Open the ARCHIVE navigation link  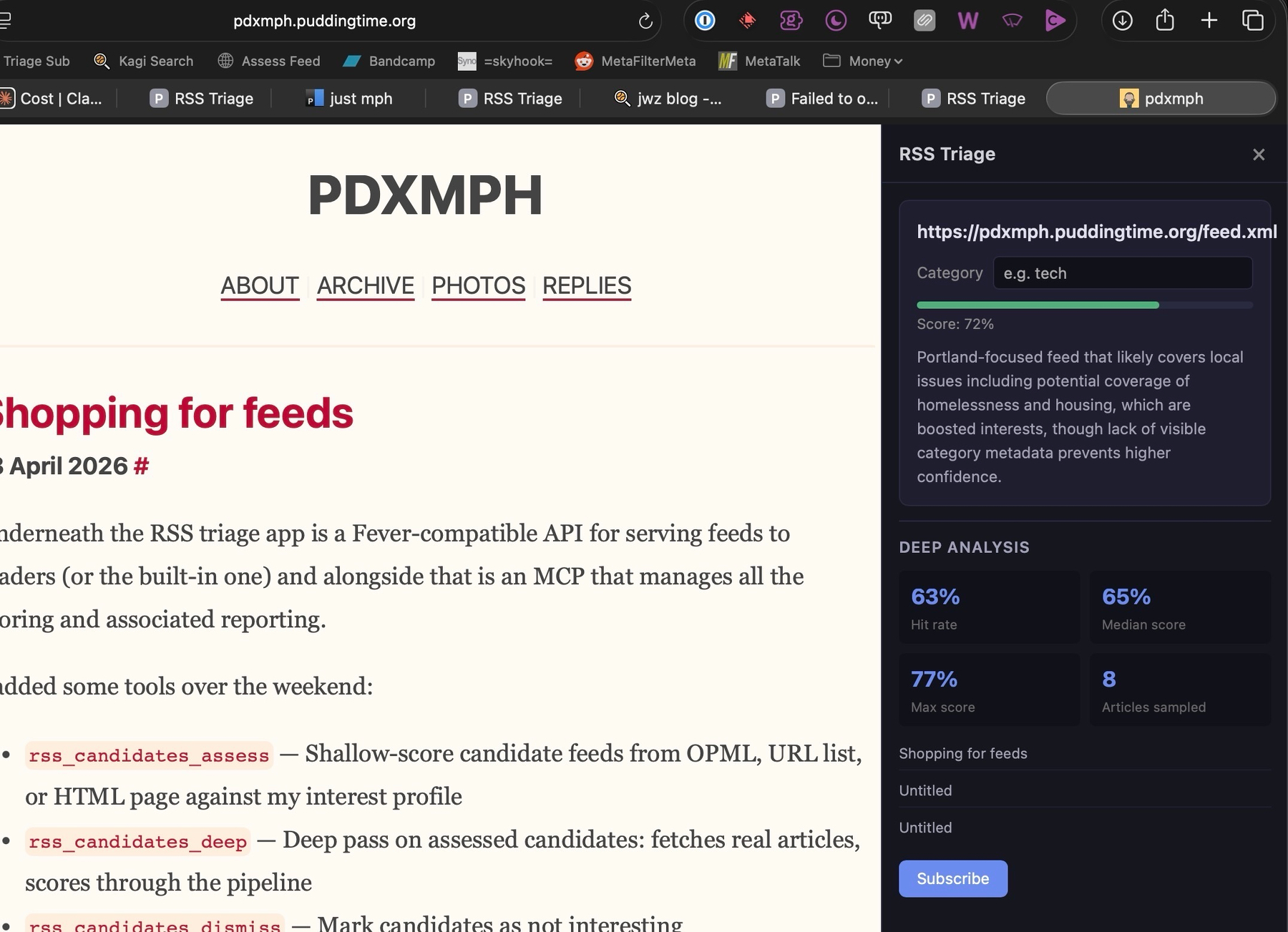click(365, 285)
